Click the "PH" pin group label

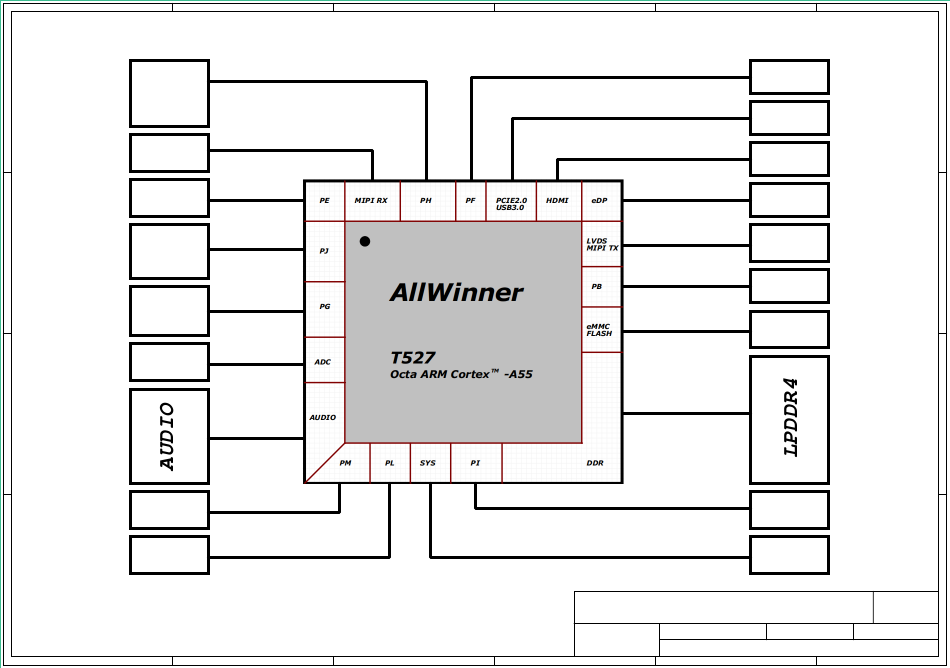[x=426, y=200]
